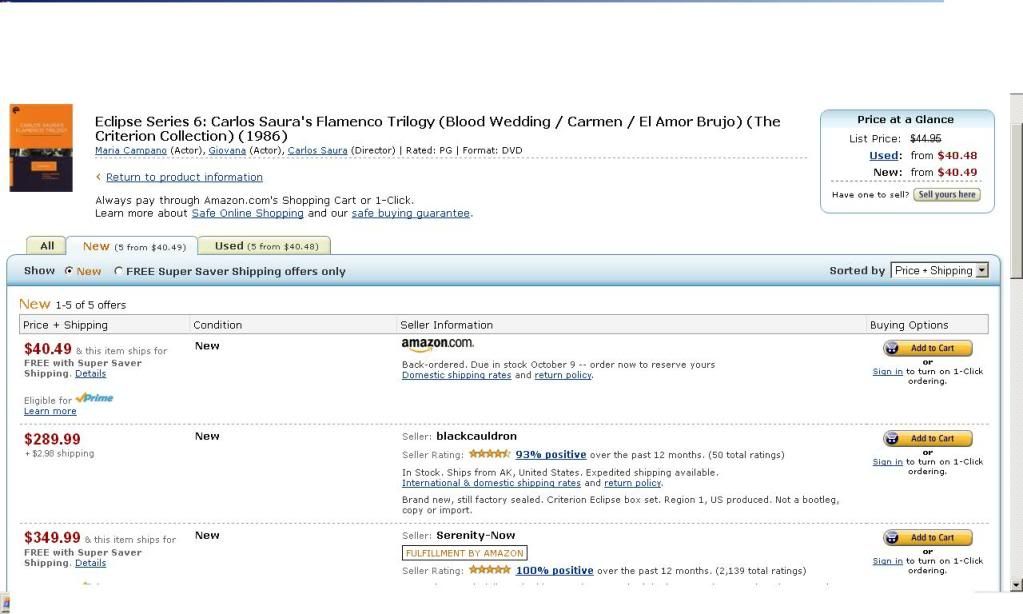Click Learn more about Prime eligibility

(x=50, y=411)
